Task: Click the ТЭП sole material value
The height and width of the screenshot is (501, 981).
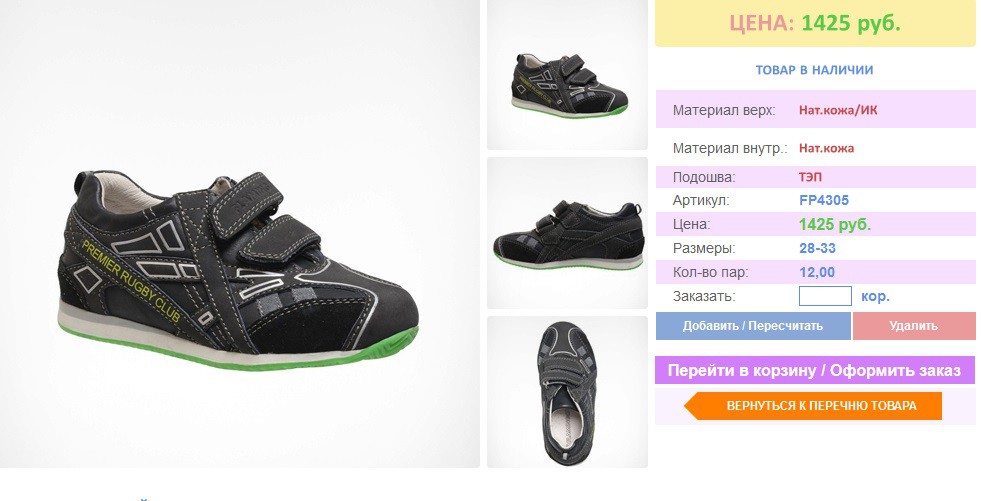Action: click(810, 177)
